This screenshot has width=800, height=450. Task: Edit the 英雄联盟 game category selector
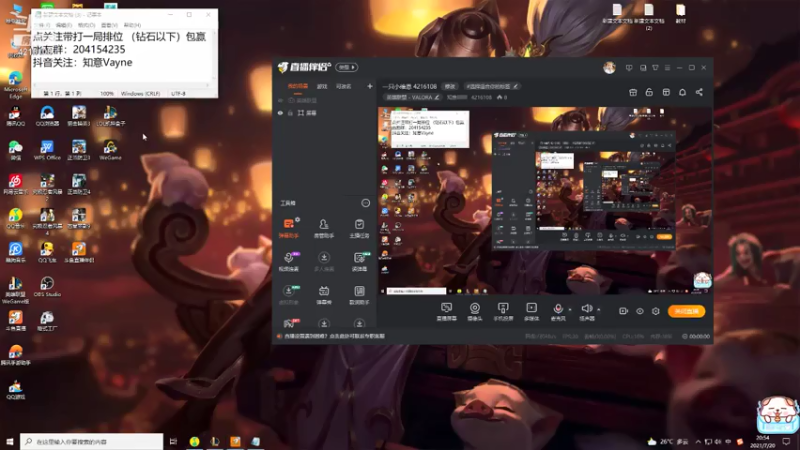tap(413, 97)
